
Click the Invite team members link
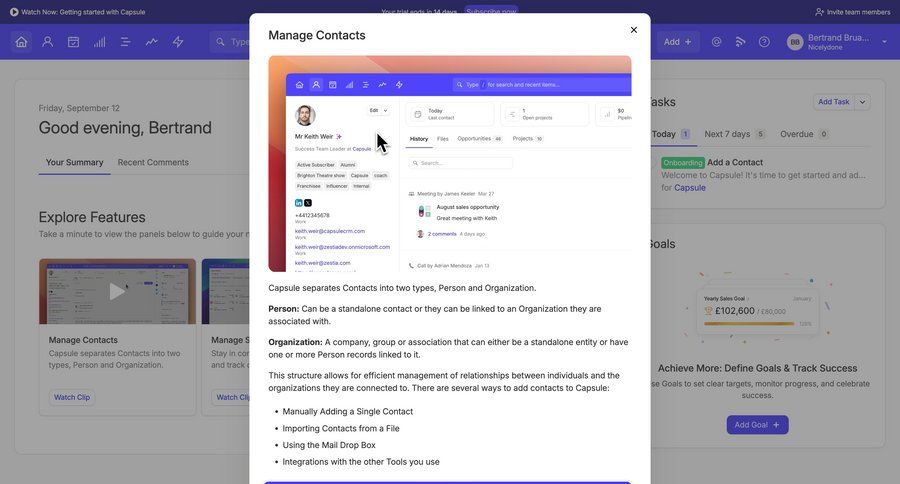(x=852, y=12)
